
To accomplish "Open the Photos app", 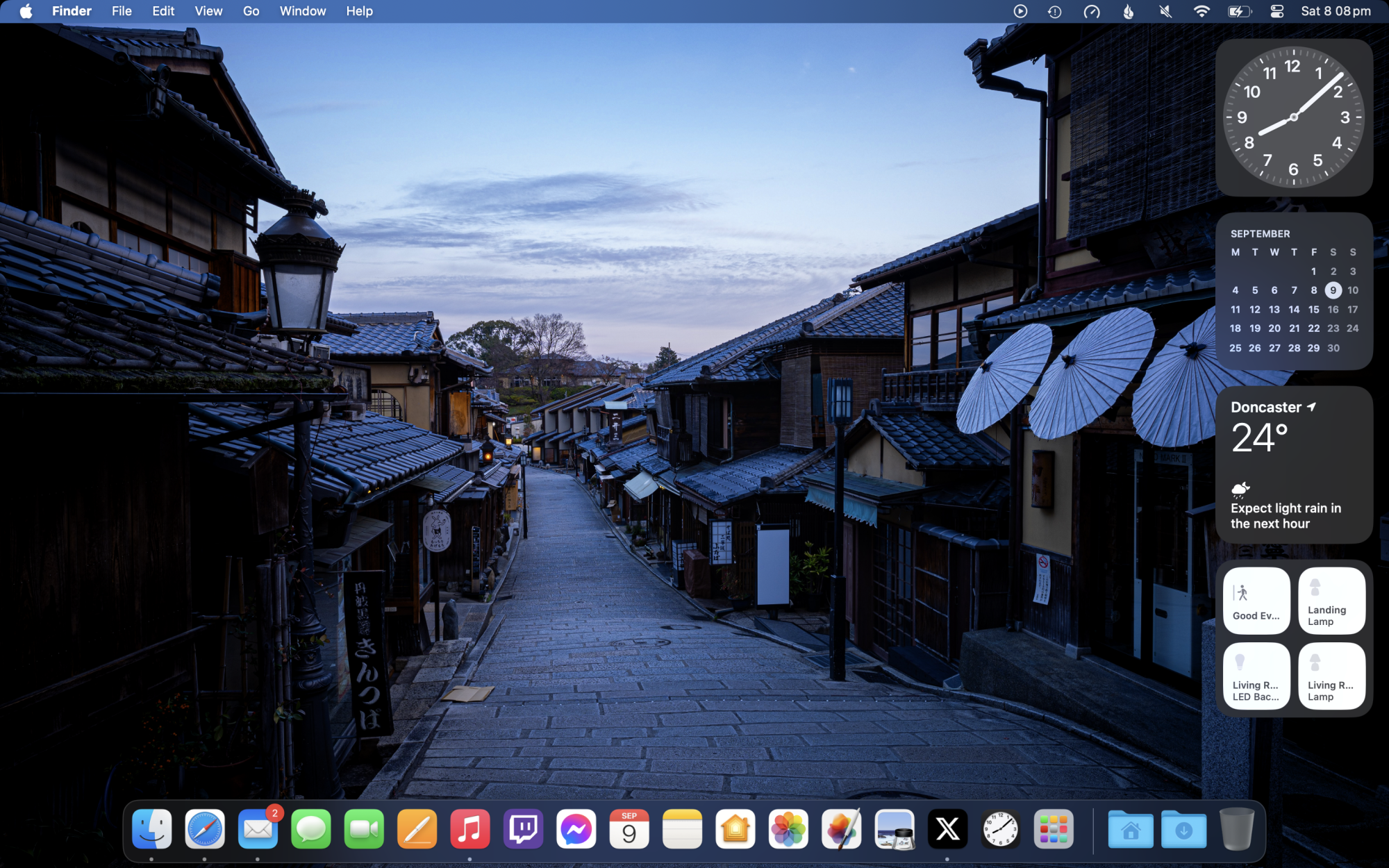I will coord(788,828).
